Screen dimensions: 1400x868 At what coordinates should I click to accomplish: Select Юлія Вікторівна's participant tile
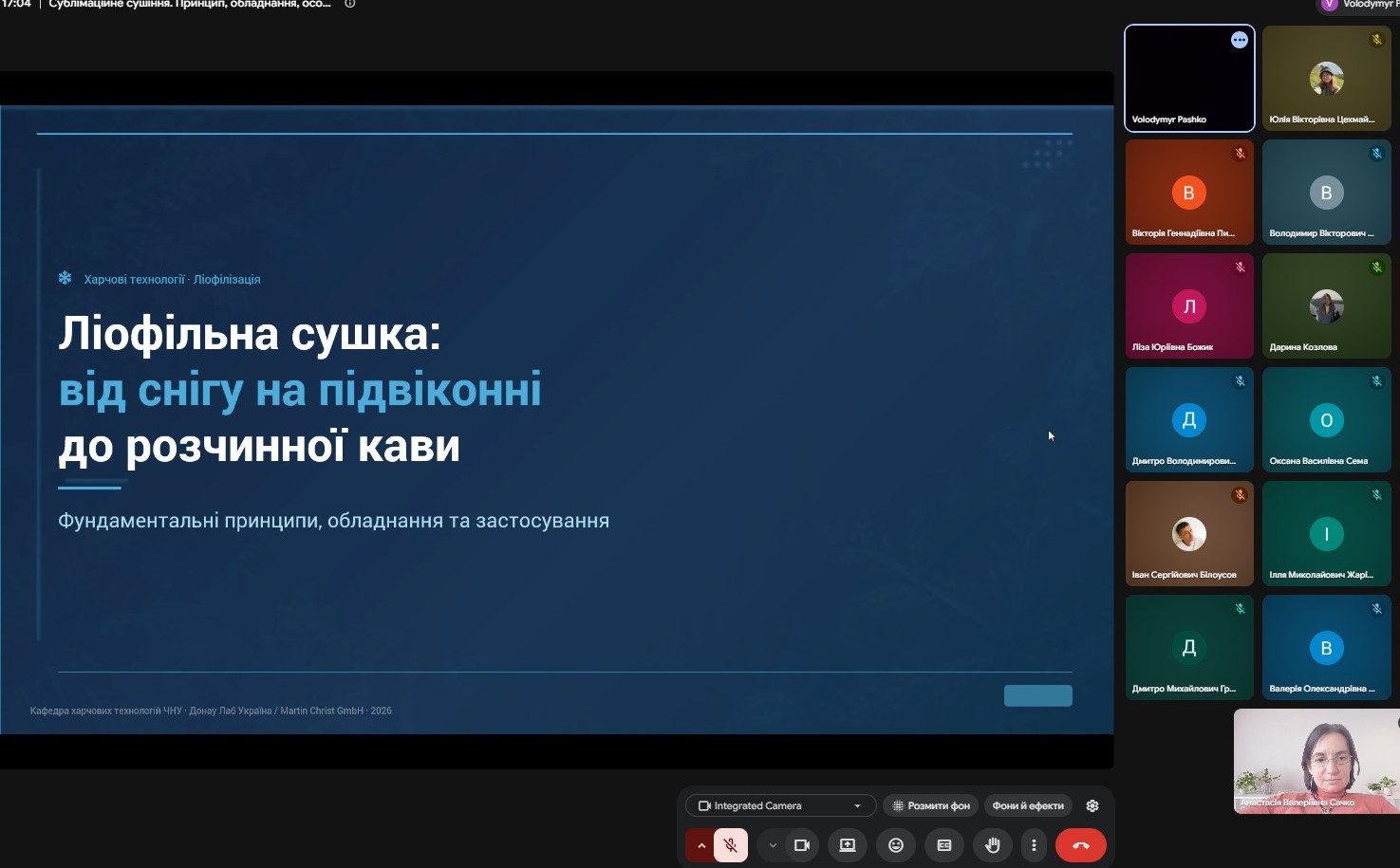click(1327, 78)
